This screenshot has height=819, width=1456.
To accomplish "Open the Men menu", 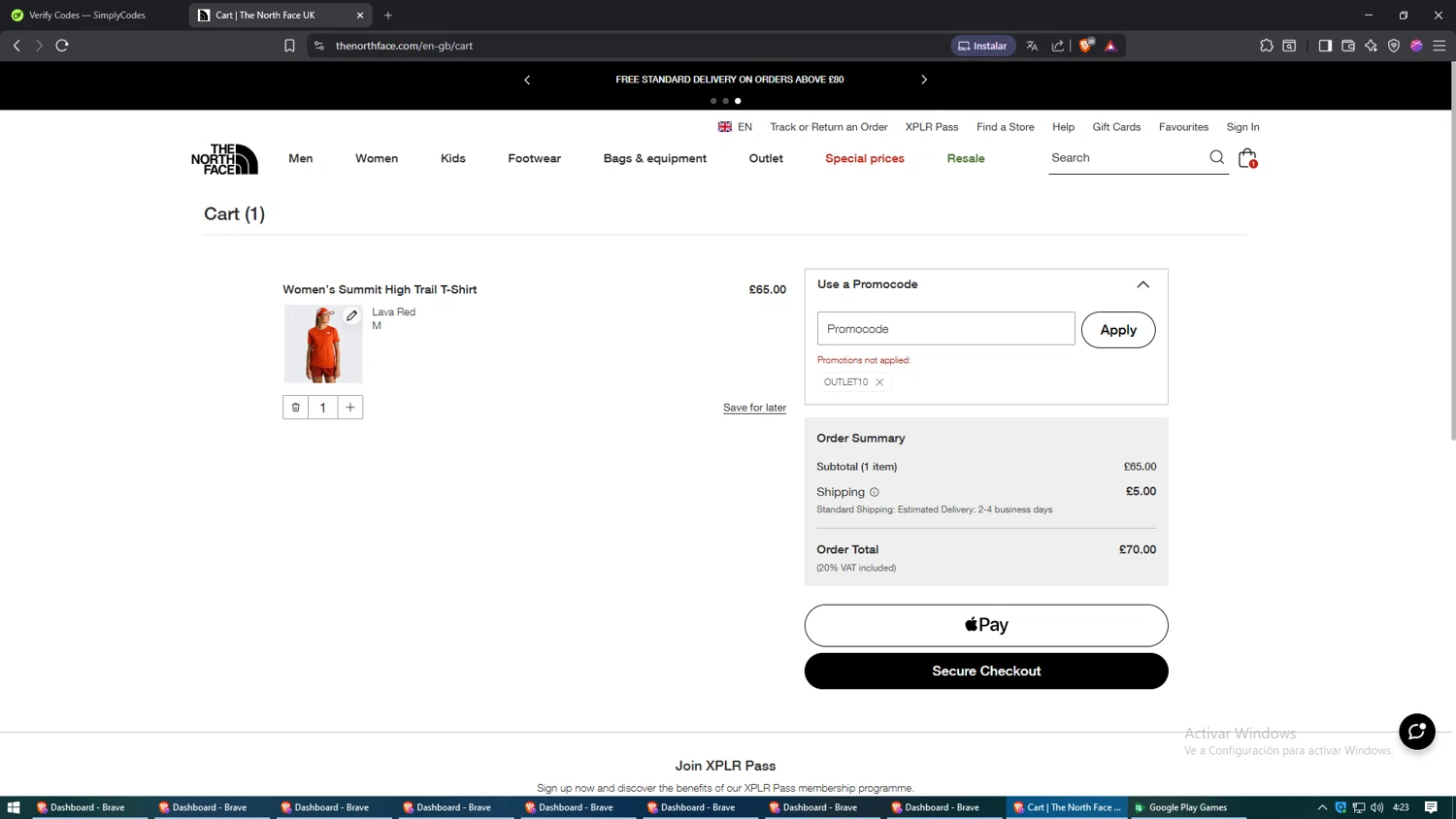I will (301, 158).
